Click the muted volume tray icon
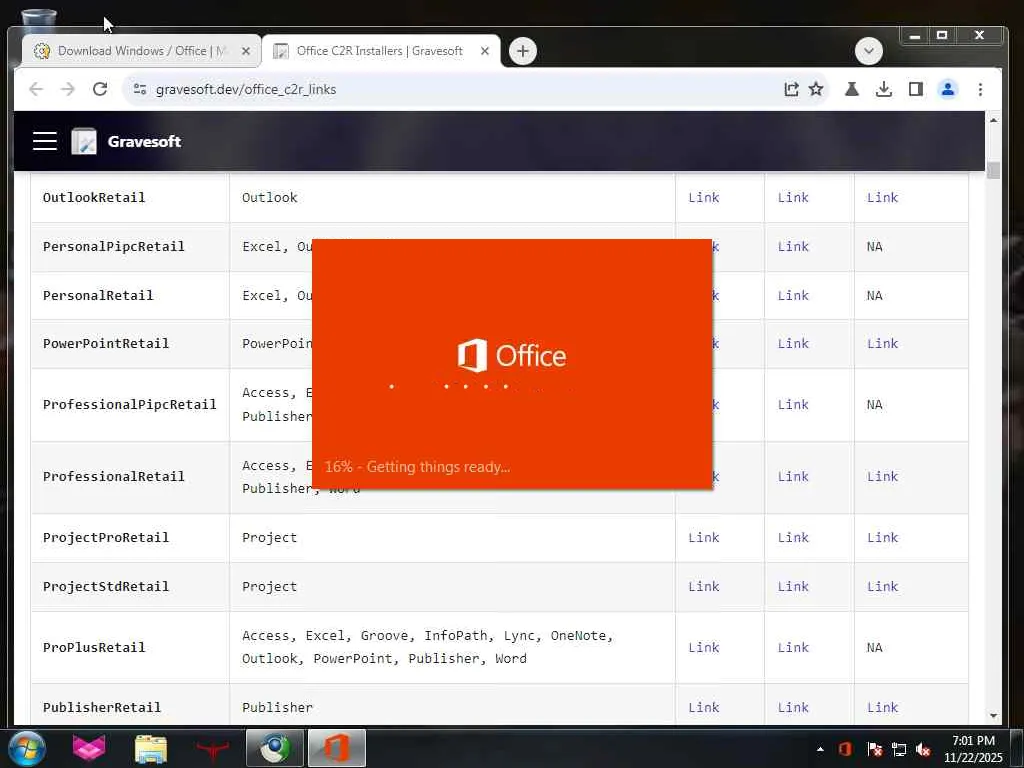This screenshot has height=768, width=1024. (923, 749)
